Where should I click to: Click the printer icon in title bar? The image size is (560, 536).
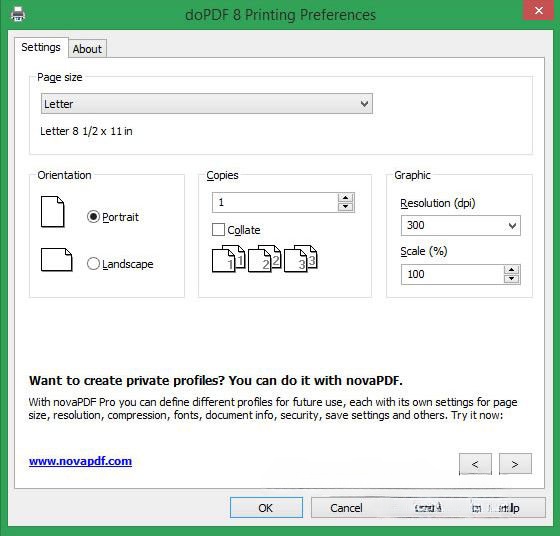[18, 14]
